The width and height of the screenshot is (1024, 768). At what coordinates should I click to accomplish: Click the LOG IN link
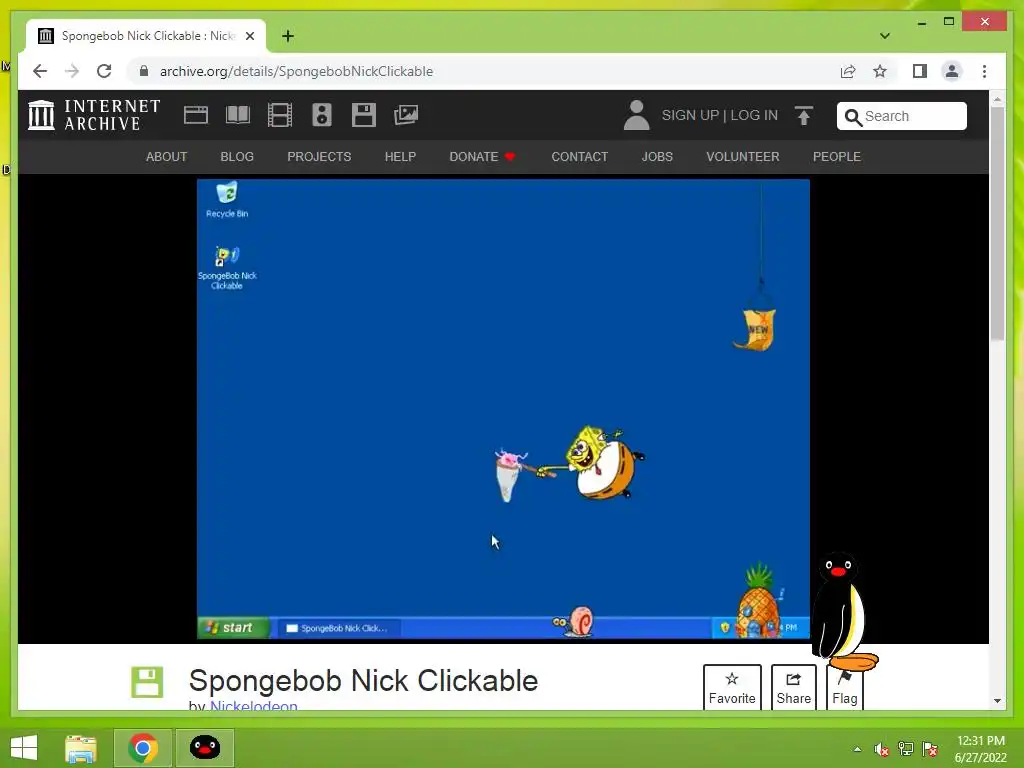tap(754, 116)
